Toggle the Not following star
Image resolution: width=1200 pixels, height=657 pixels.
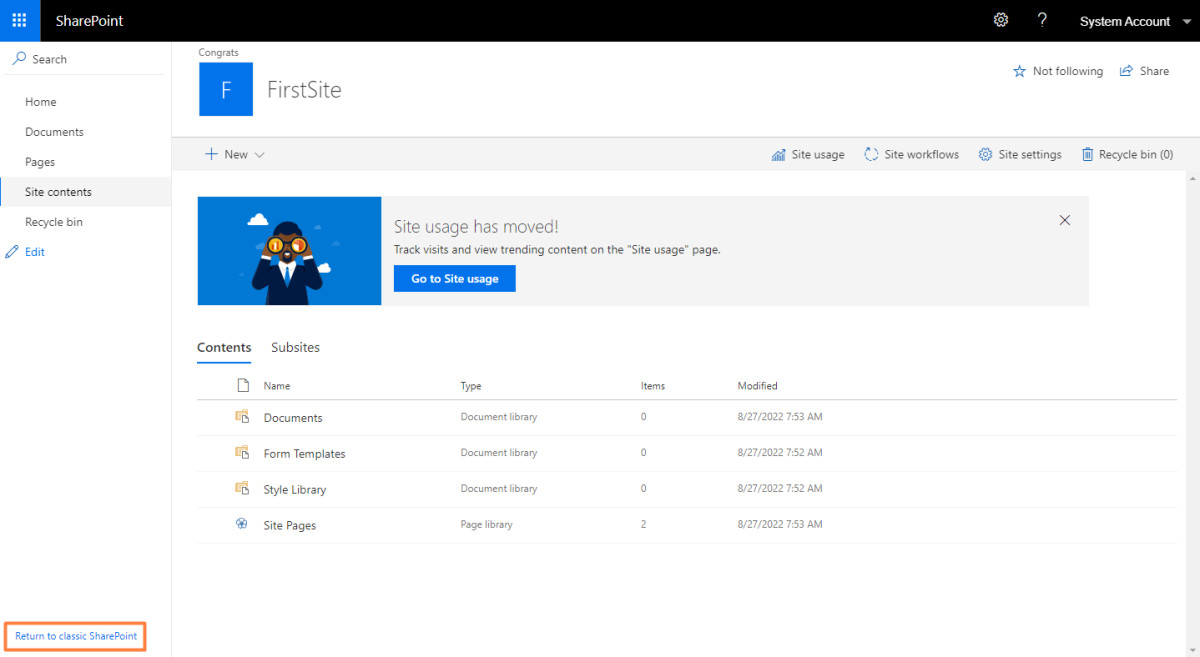[x=1058, y=71]
